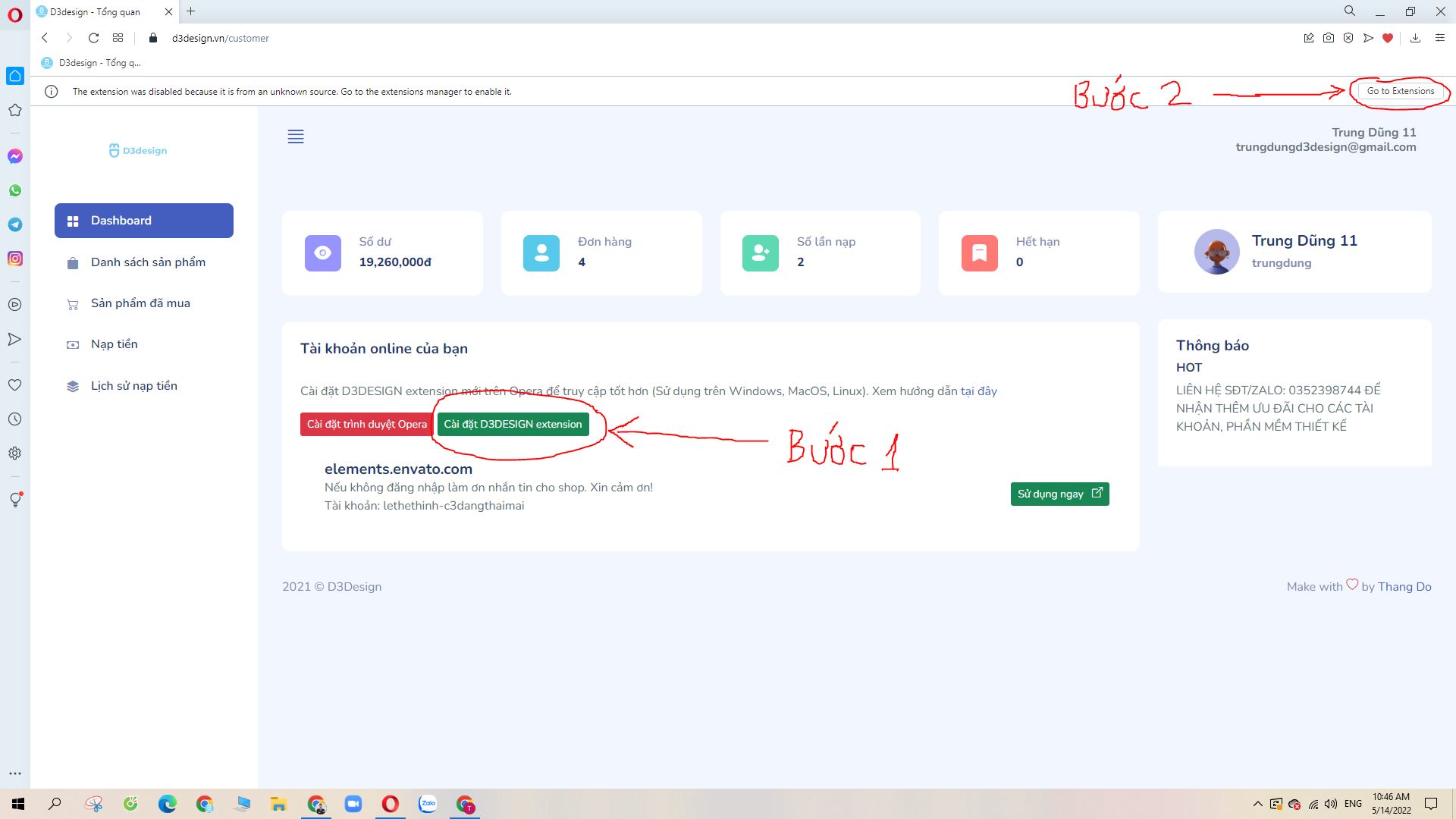
Task: Open bookmarks star in sidebar
Action: point(14,110)
